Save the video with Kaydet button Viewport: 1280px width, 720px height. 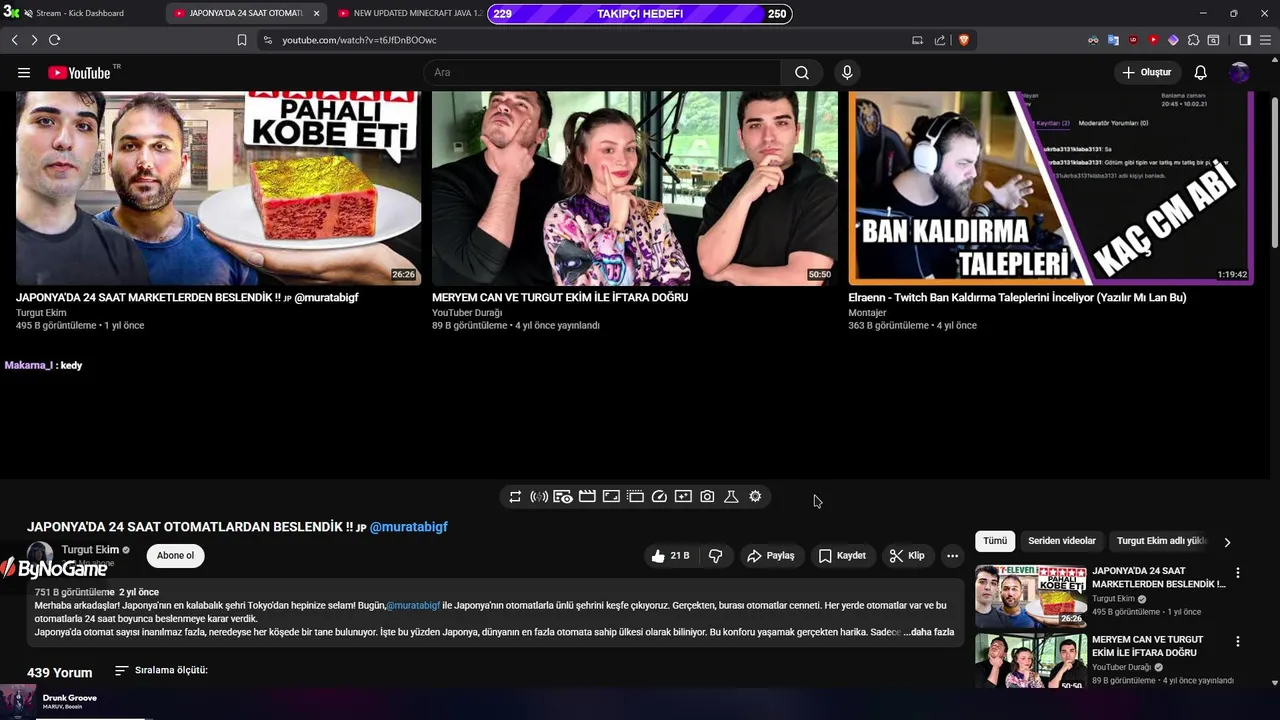click(842, 556)
